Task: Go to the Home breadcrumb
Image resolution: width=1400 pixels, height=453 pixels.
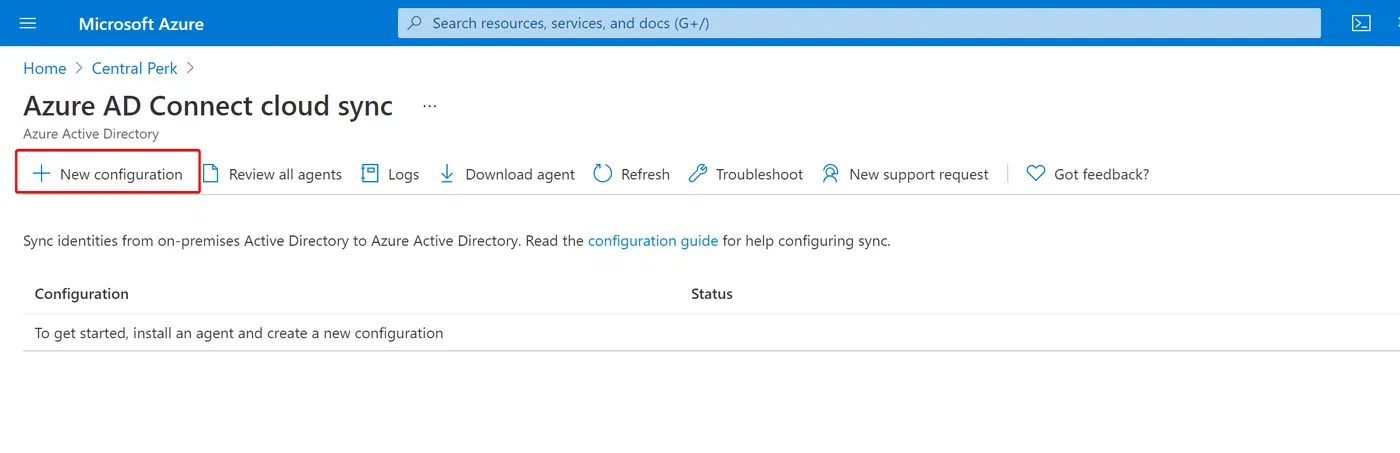Action: (x=44, y=68)
